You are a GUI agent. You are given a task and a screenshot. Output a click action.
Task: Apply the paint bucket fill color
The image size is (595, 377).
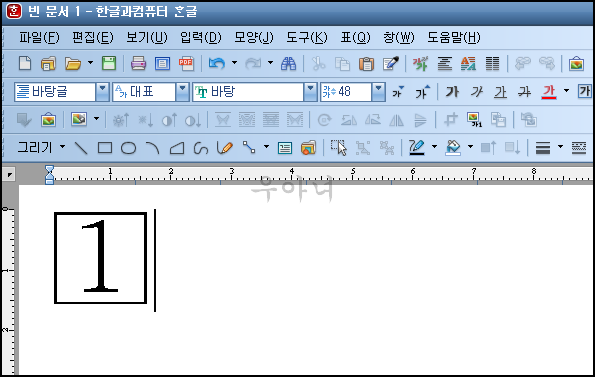pyautogui.click(x=453, y=148)
